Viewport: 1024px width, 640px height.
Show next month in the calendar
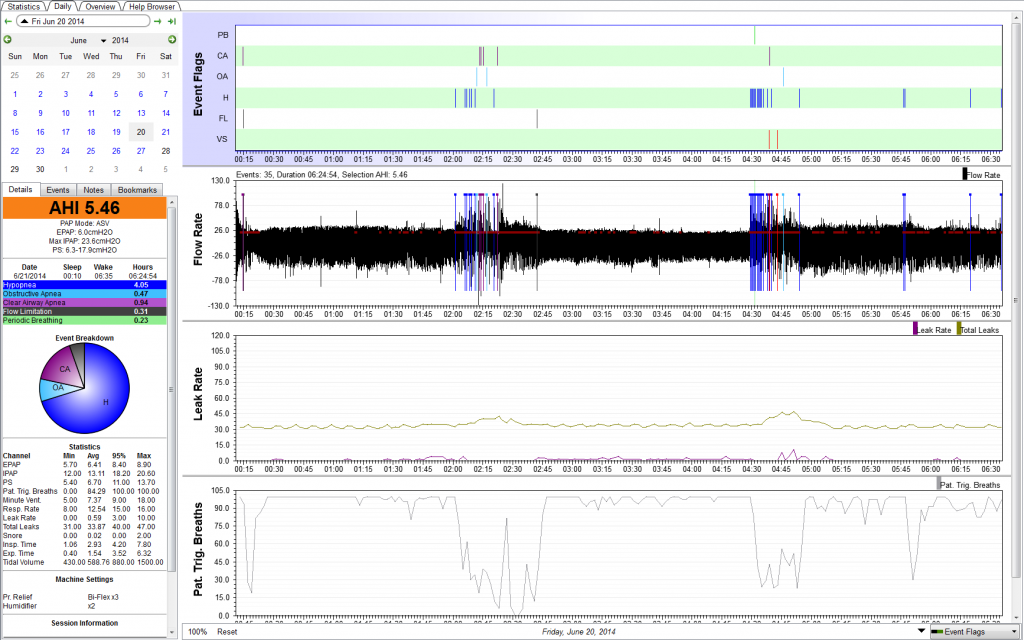pyautogui.click(x=171, y=40)
